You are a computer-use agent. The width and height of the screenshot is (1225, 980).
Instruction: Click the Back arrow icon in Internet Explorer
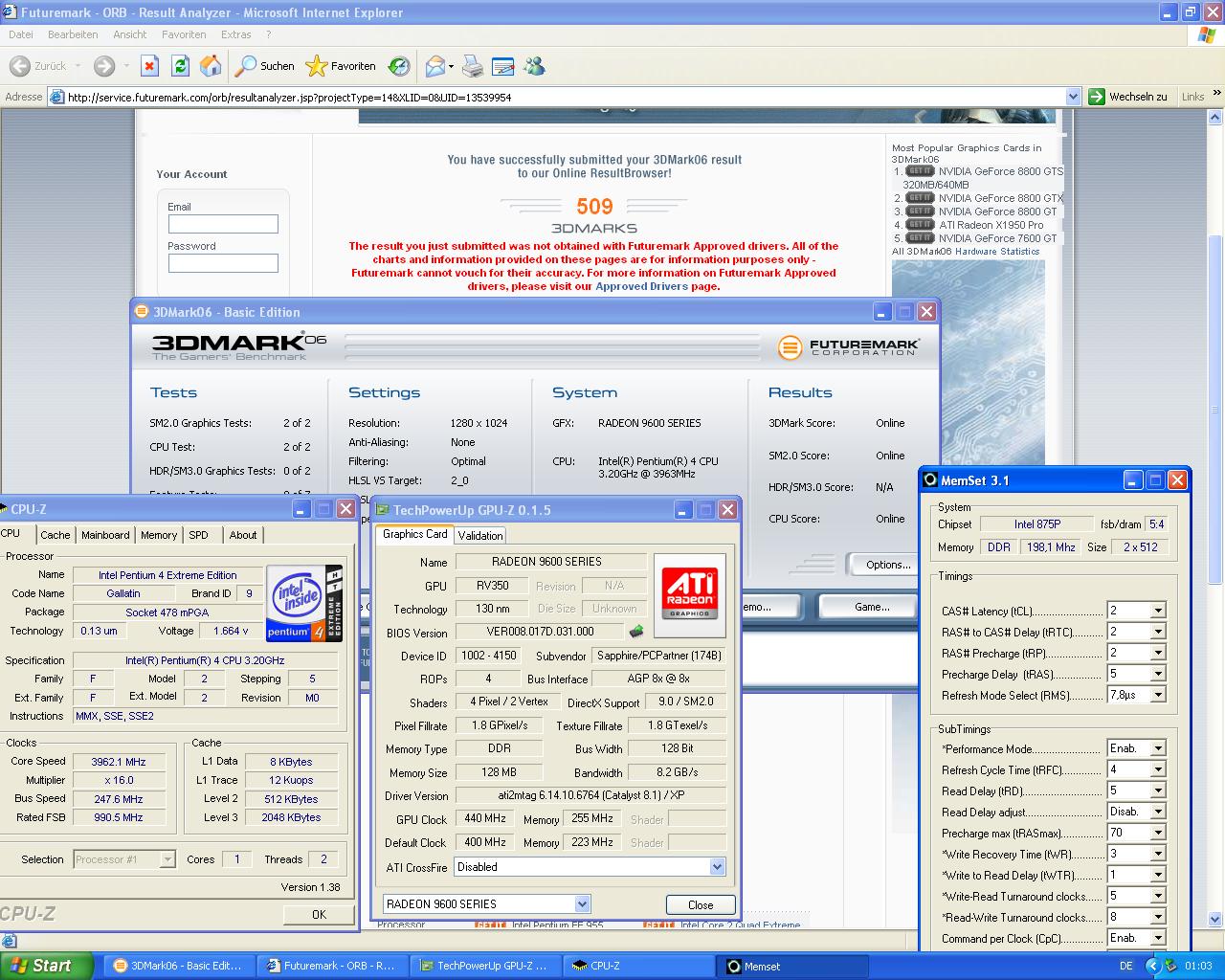19,66
